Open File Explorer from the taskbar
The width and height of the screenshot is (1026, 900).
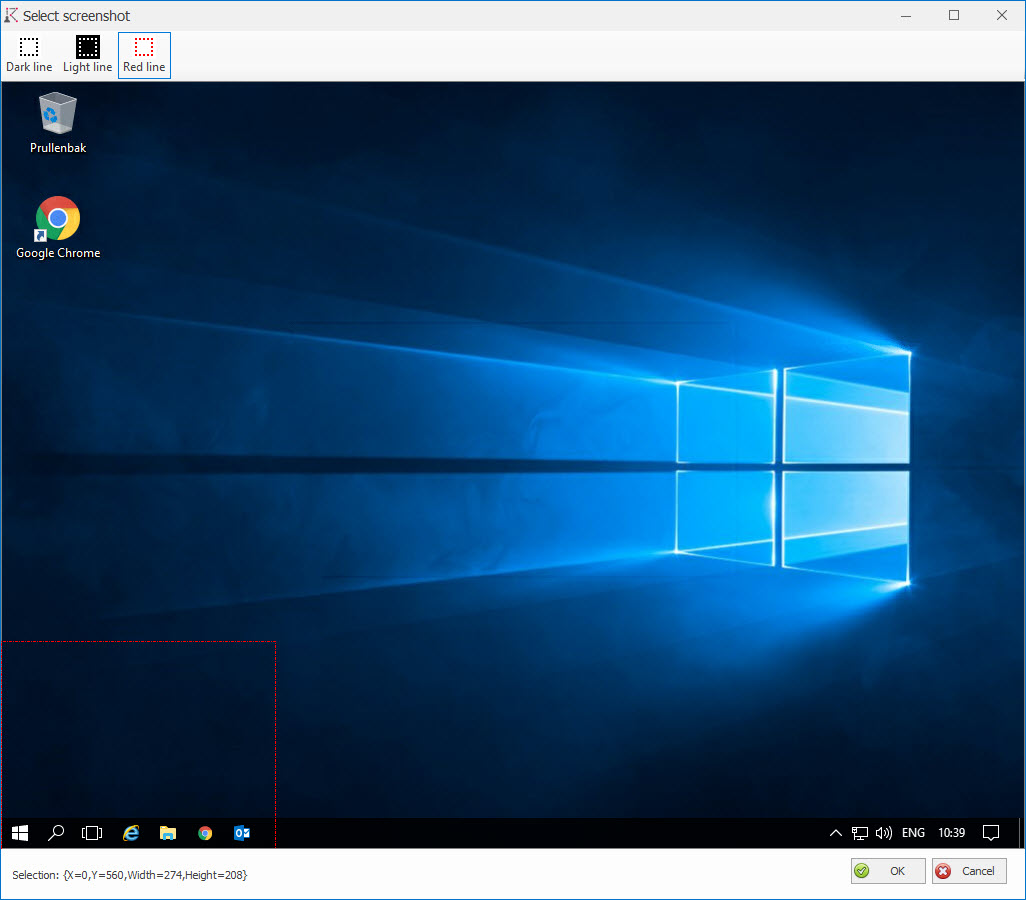pyautogui.click(x=168, y=833)
